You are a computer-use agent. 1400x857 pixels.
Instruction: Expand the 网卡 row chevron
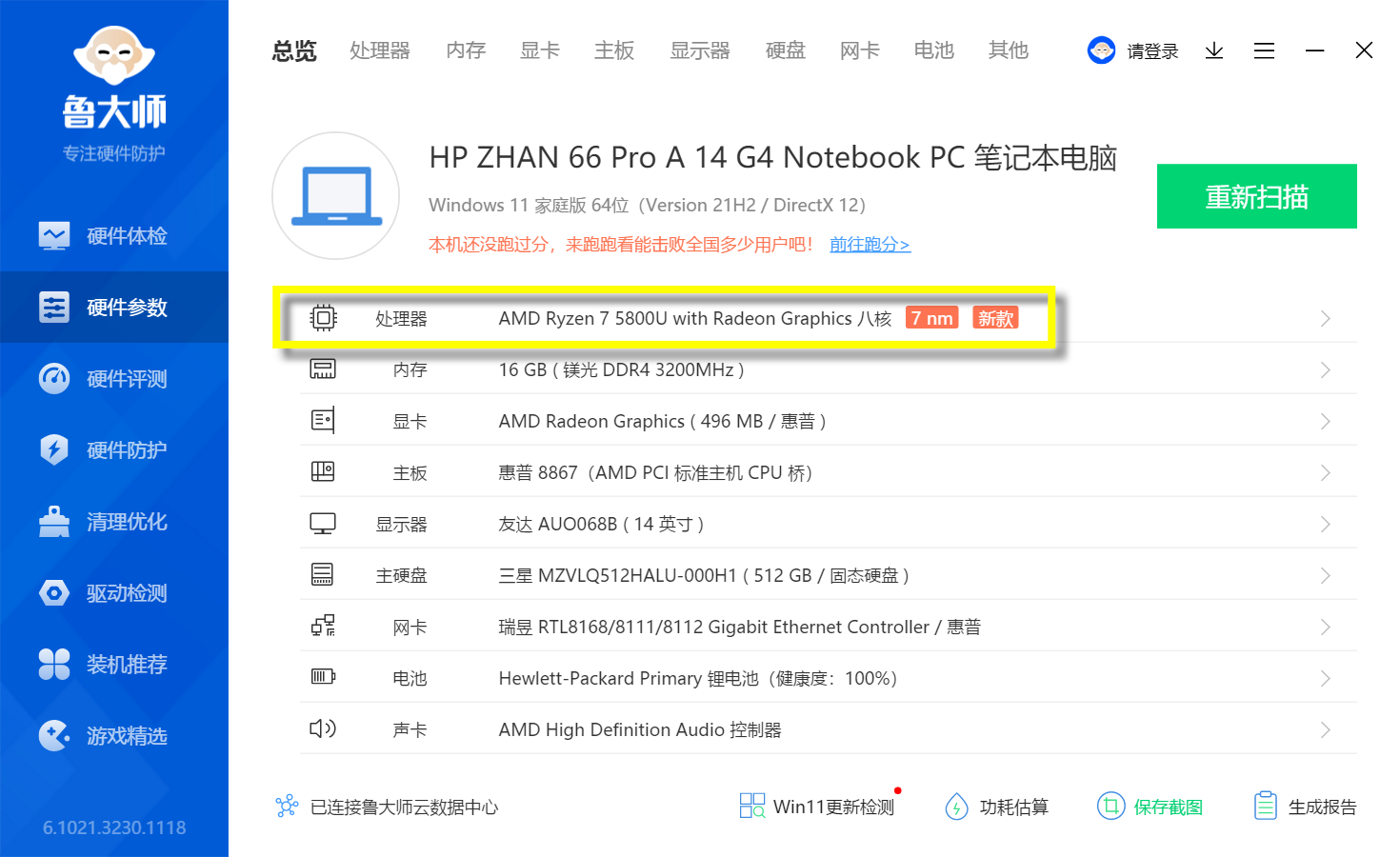click(x=1325, y=627)
